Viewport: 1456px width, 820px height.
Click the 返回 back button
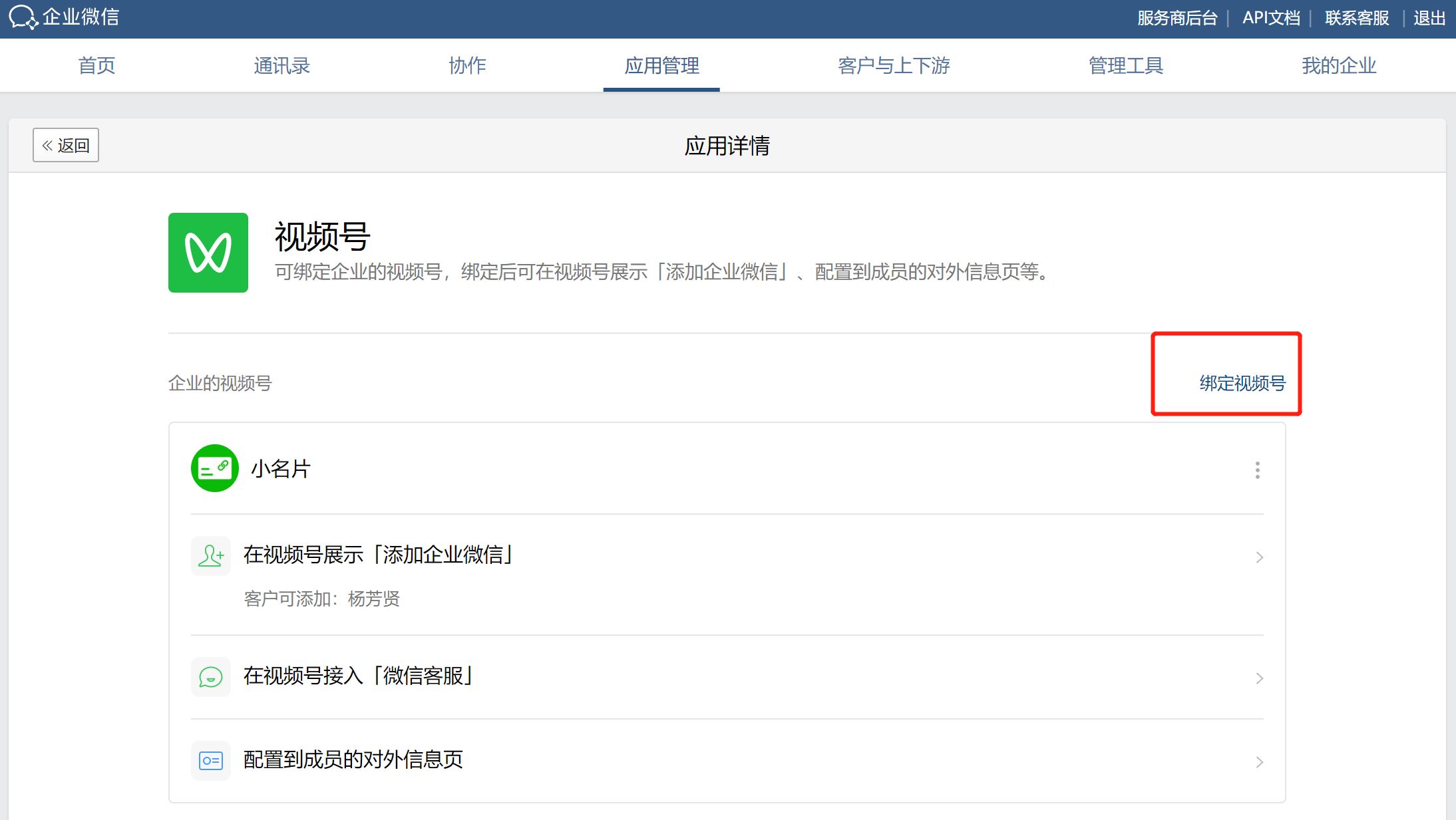coord(66,145)
